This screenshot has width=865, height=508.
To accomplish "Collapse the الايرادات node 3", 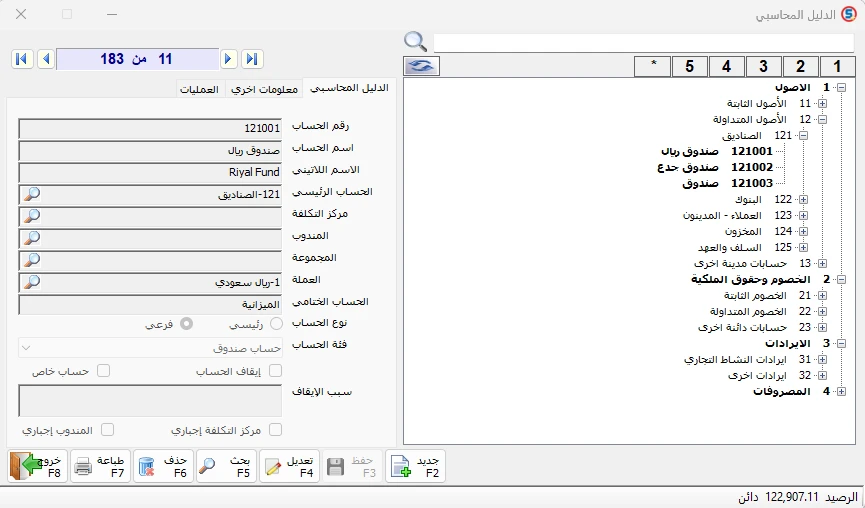I will point(841,343).
